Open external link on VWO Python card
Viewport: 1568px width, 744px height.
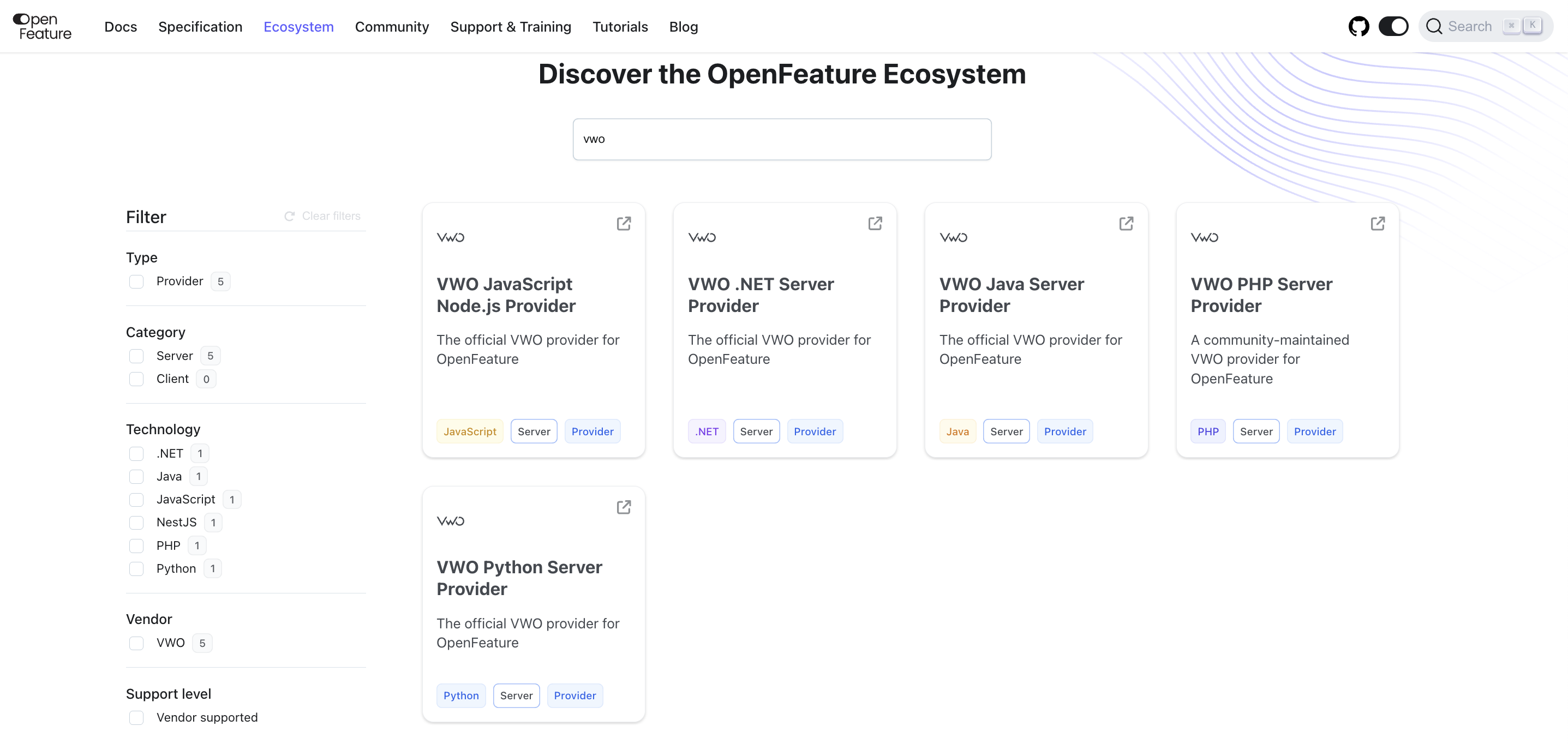[x=623, y=507]
